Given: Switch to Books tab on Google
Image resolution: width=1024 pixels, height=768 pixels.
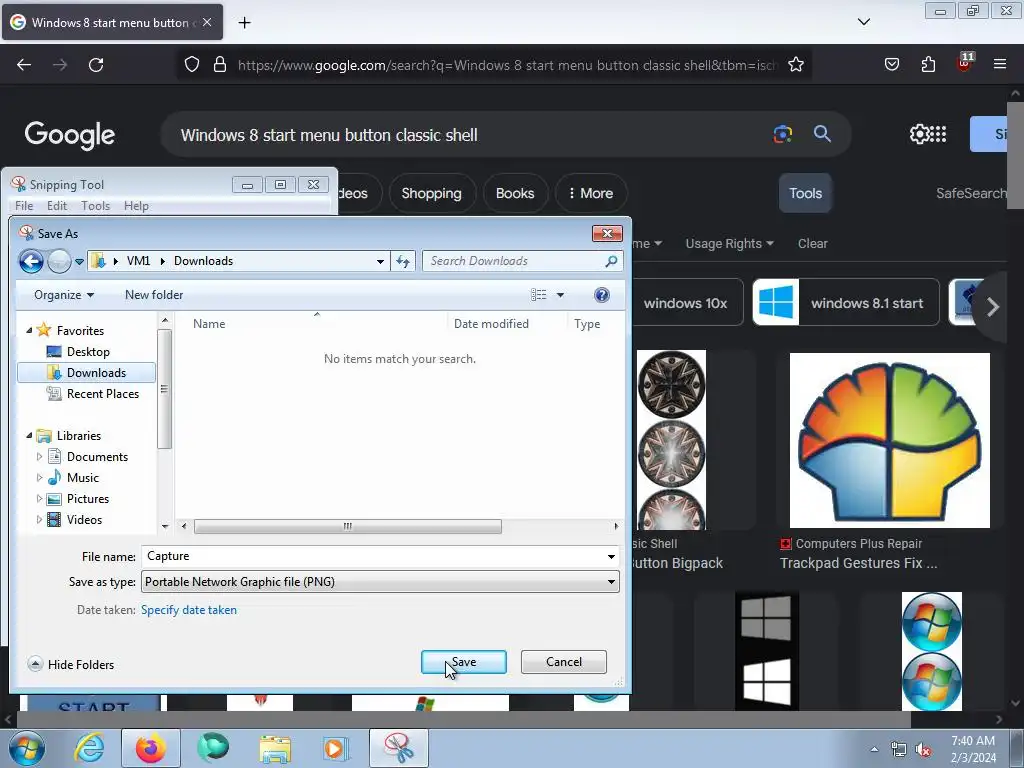Looking at the screenshot, I should [x=515, y=193].
